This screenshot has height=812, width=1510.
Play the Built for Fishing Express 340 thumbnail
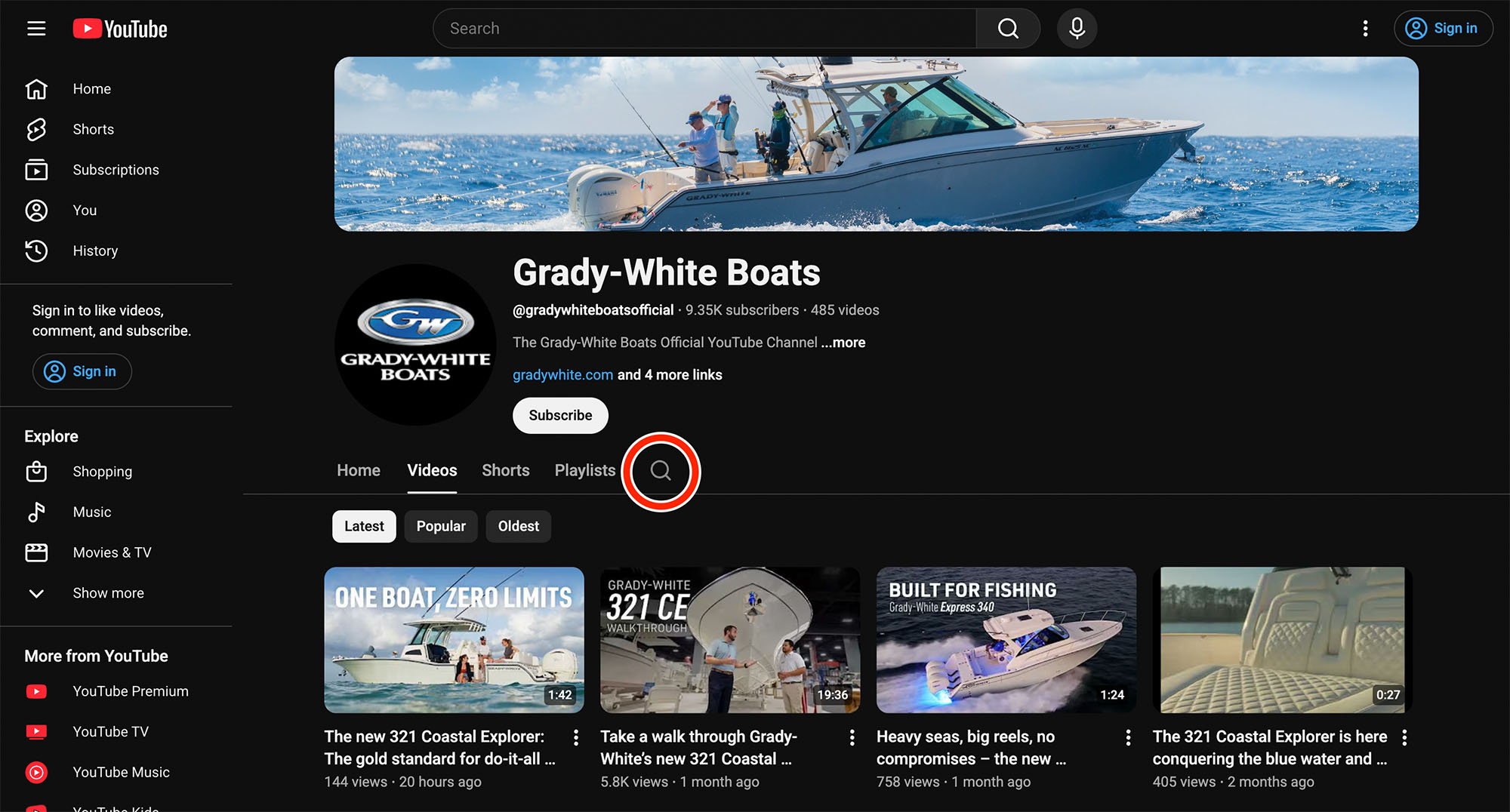(1006, 640)
